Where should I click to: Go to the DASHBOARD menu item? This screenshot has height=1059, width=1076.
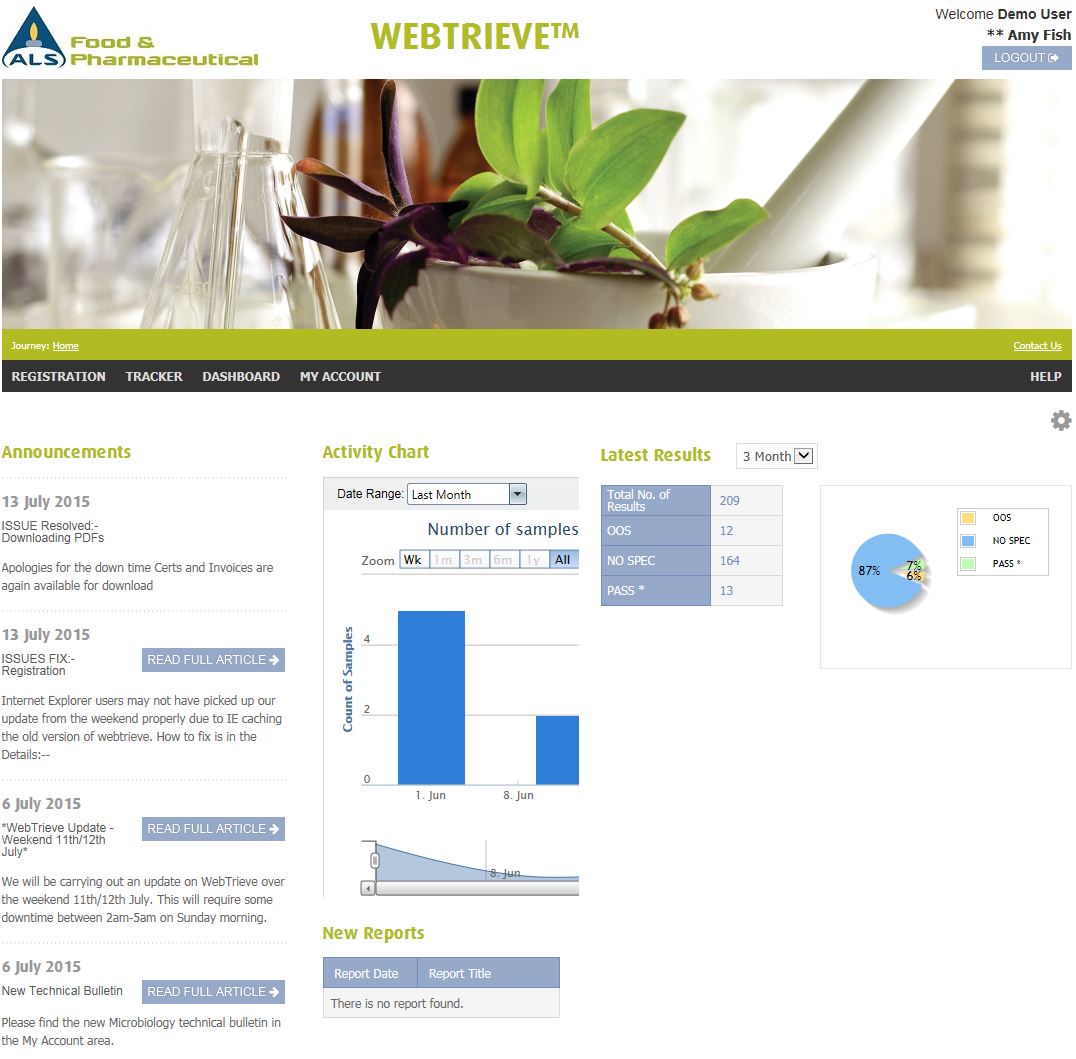[241, 377]
